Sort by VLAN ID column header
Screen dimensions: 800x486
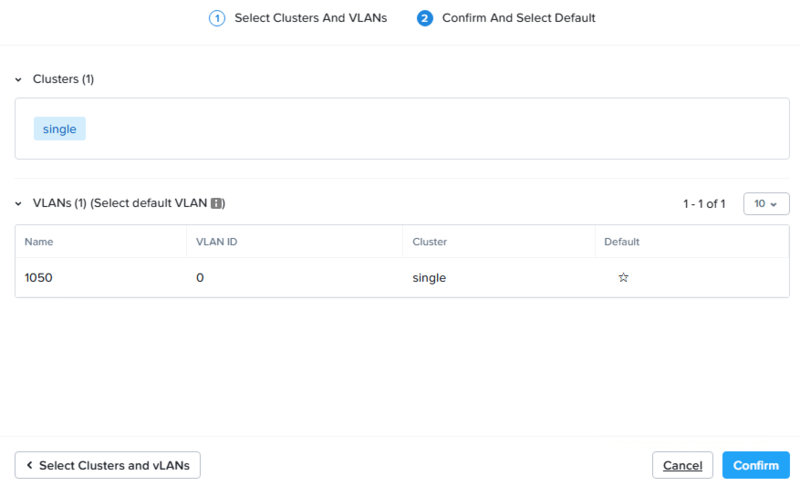point(216,242)
